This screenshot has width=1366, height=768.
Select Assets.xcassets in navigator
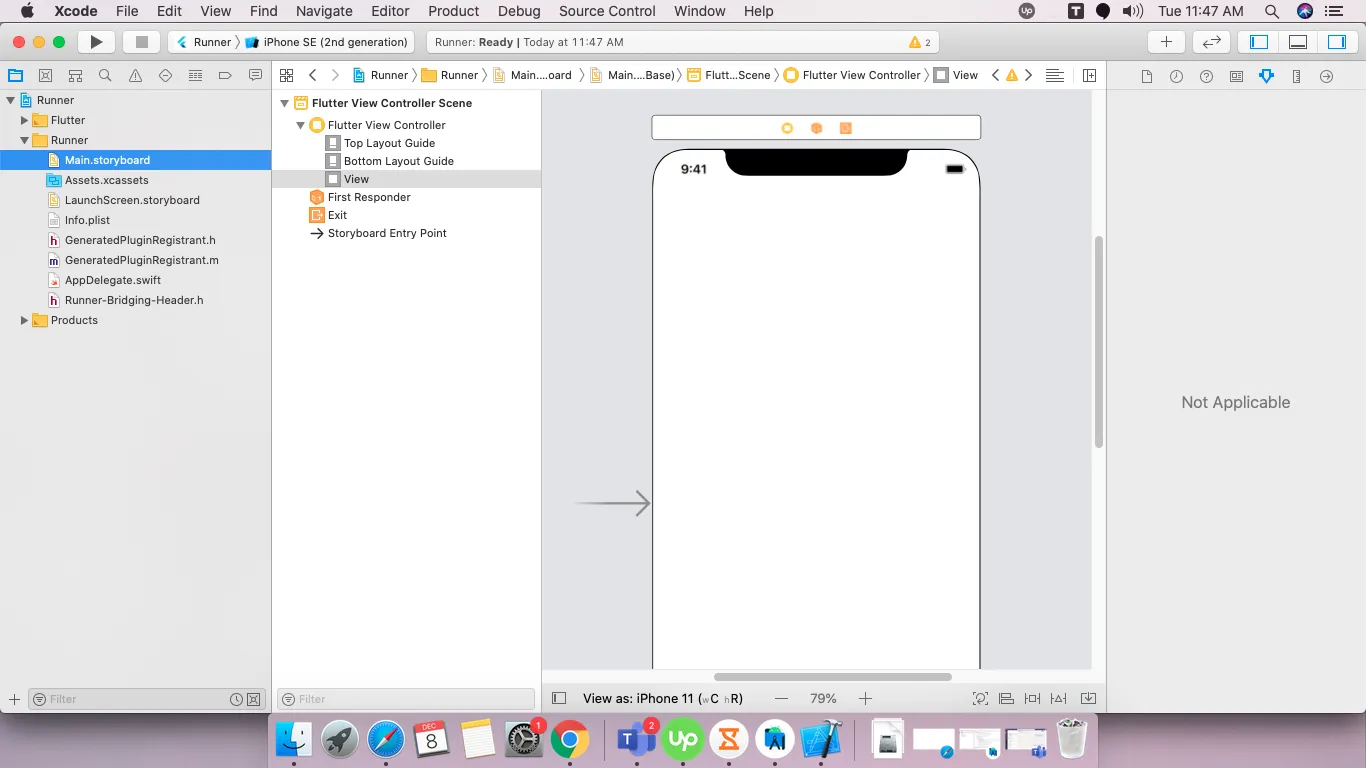coord(107,180)
